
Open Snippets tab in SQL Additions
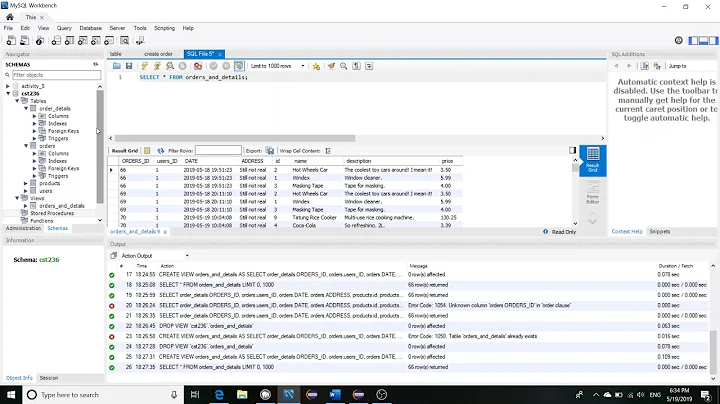(x=659, y=231)
